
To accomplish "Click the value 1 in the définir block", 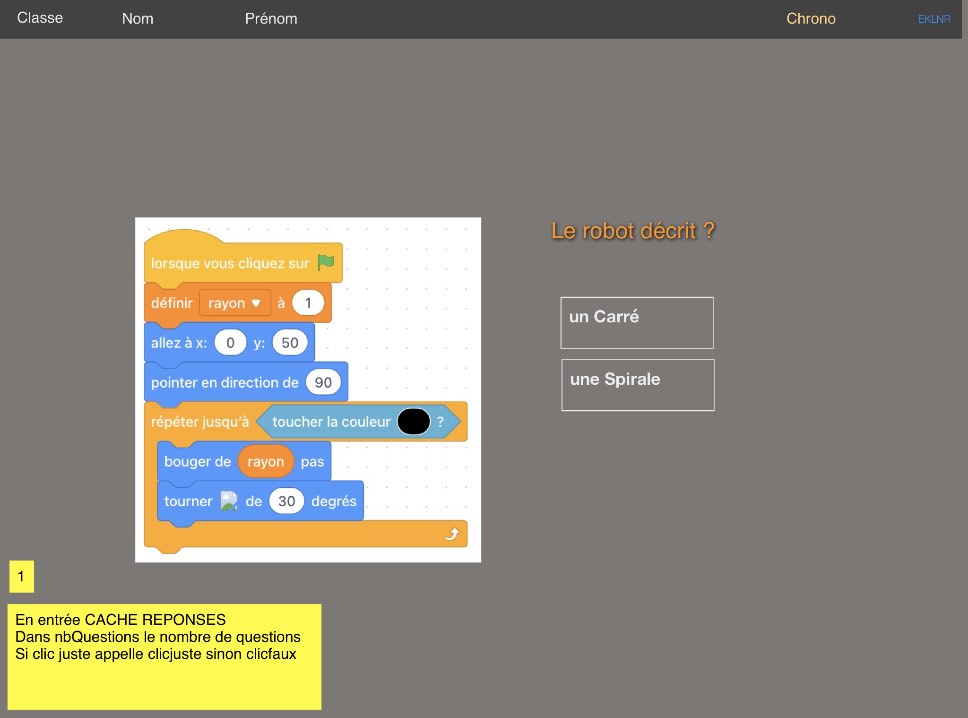I will point(308,303).
